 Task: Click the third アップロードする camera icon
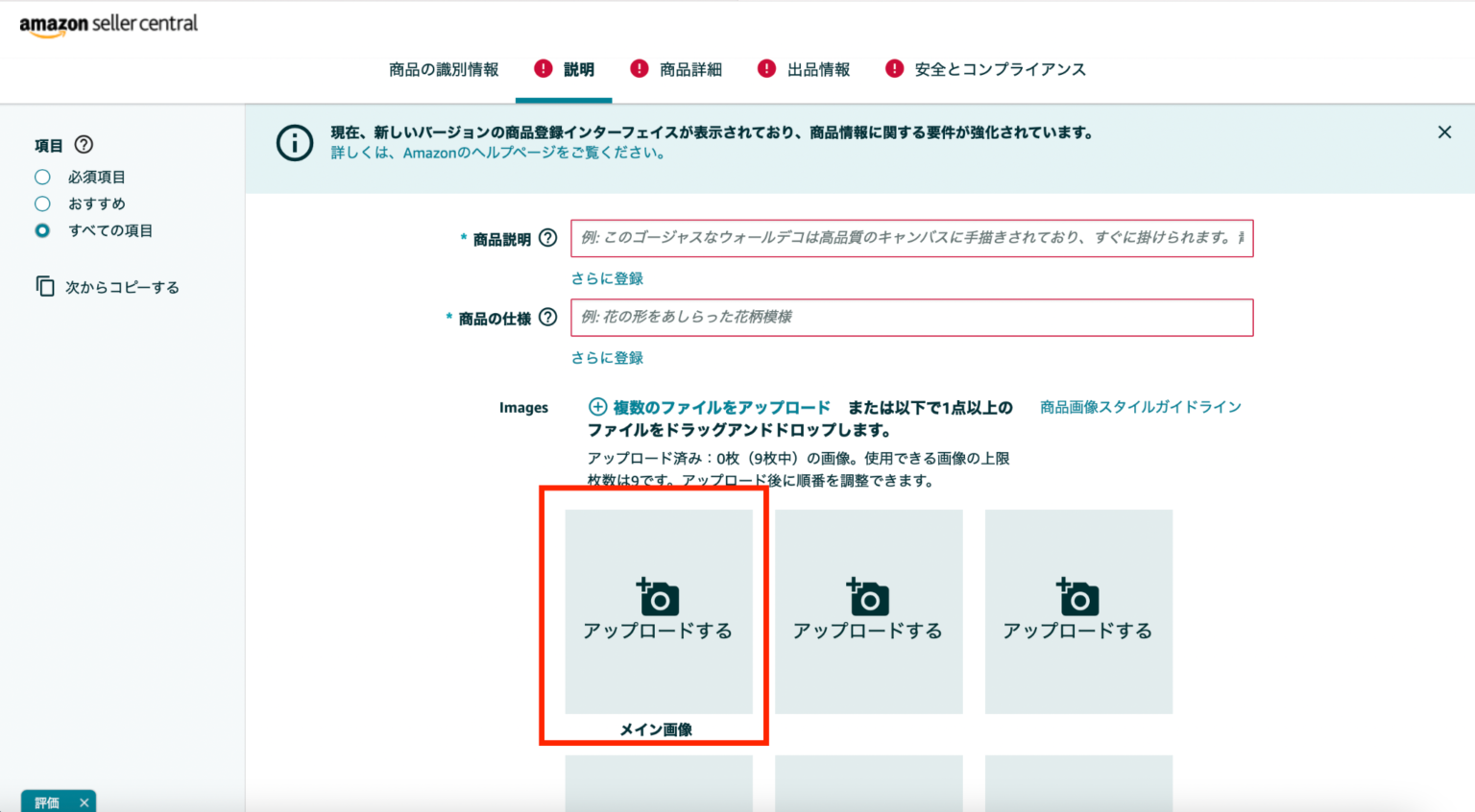pyautogui.click(x=1077, y=594)
